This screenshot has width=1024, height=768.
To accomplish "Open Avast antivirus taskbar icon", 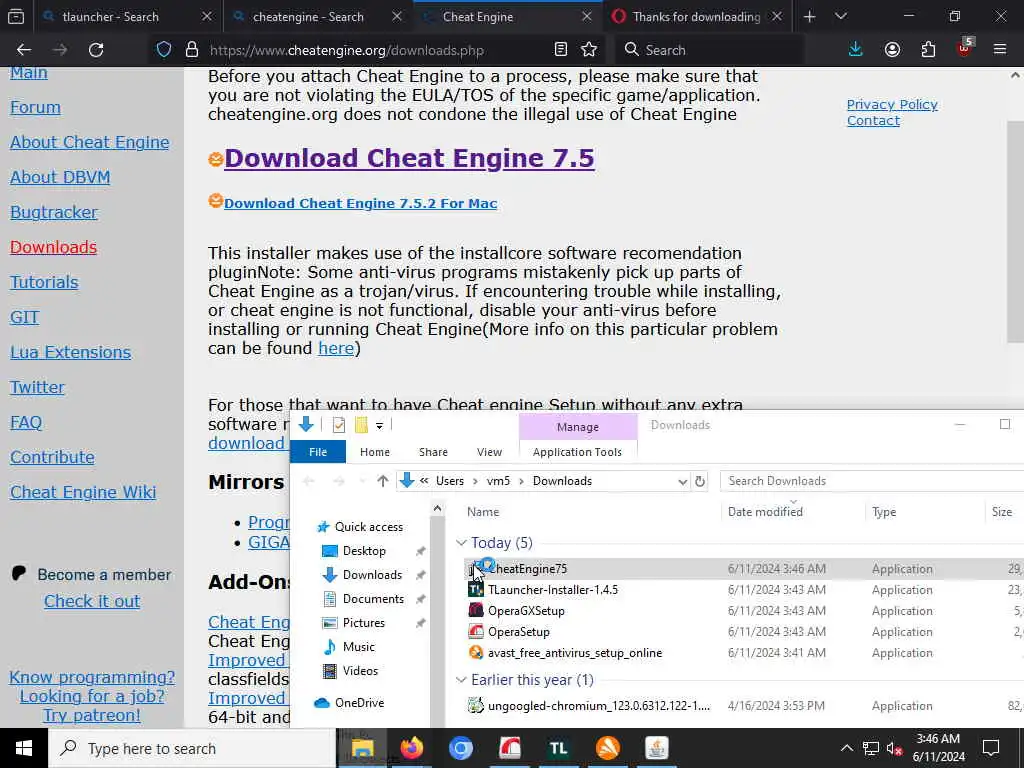I will 607,748.
